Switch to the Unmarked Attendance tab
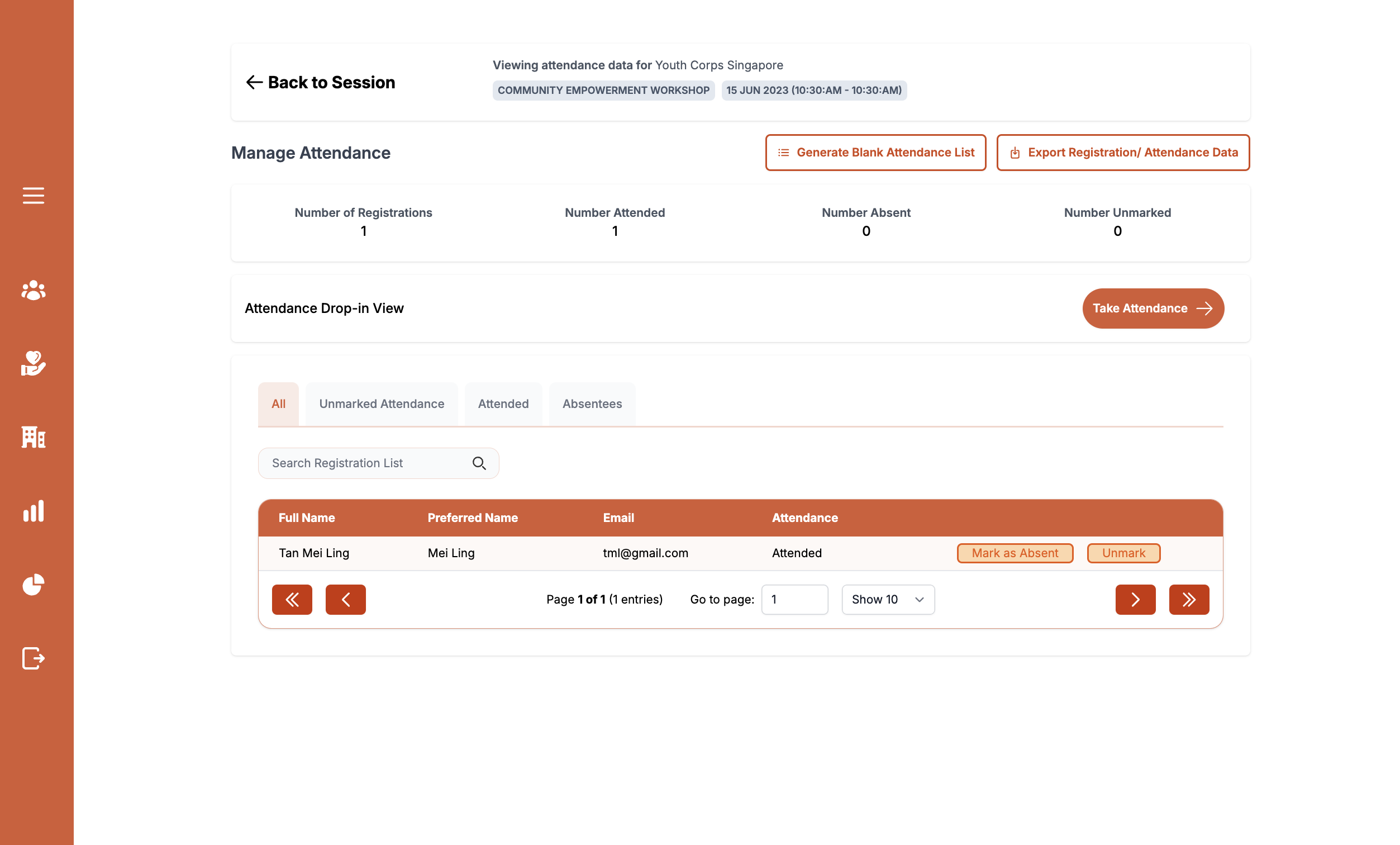Screen dimensions: 1400x845 381,403
